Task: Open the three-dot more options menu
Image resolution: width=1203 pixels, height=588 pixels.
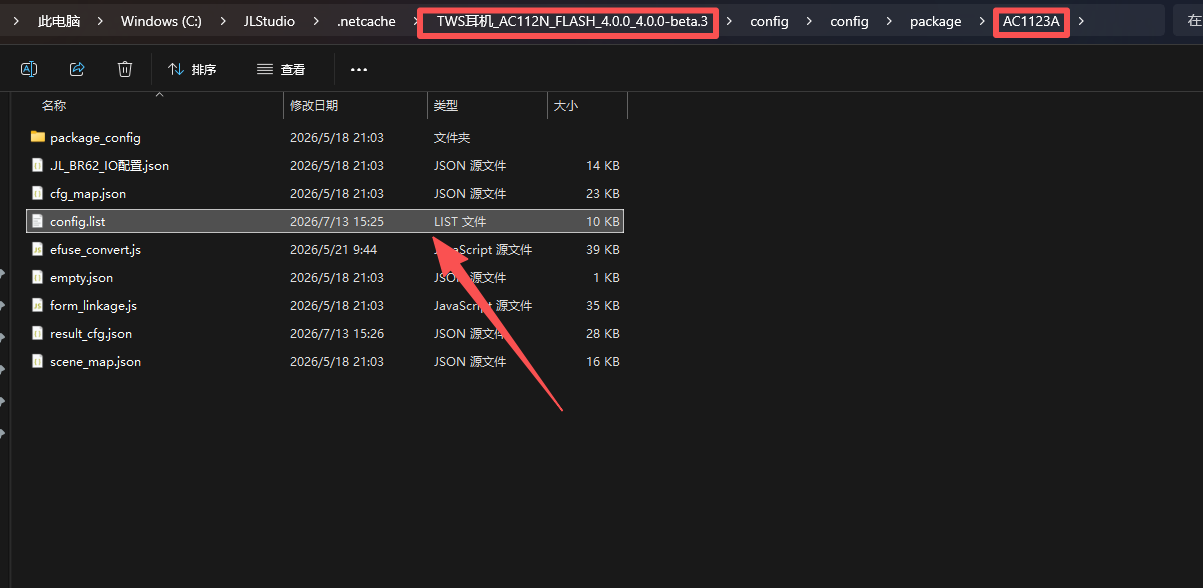Action: click(359, 69)
